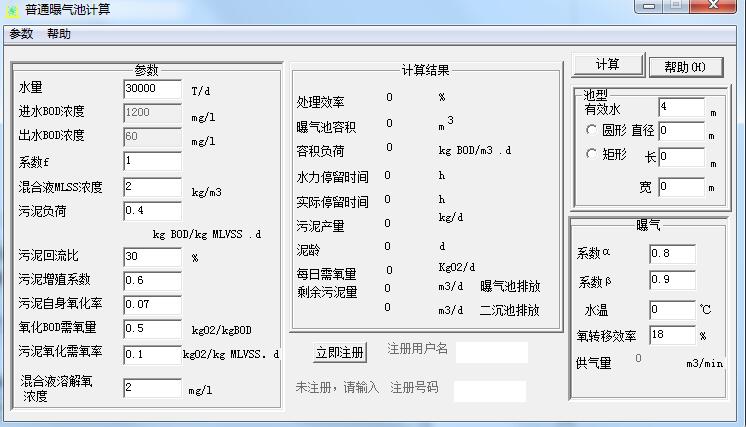Viewport: 746px width, 427px height.
Task: Click the 混合液MLSS浓度 input field
Action: point(152,187)
